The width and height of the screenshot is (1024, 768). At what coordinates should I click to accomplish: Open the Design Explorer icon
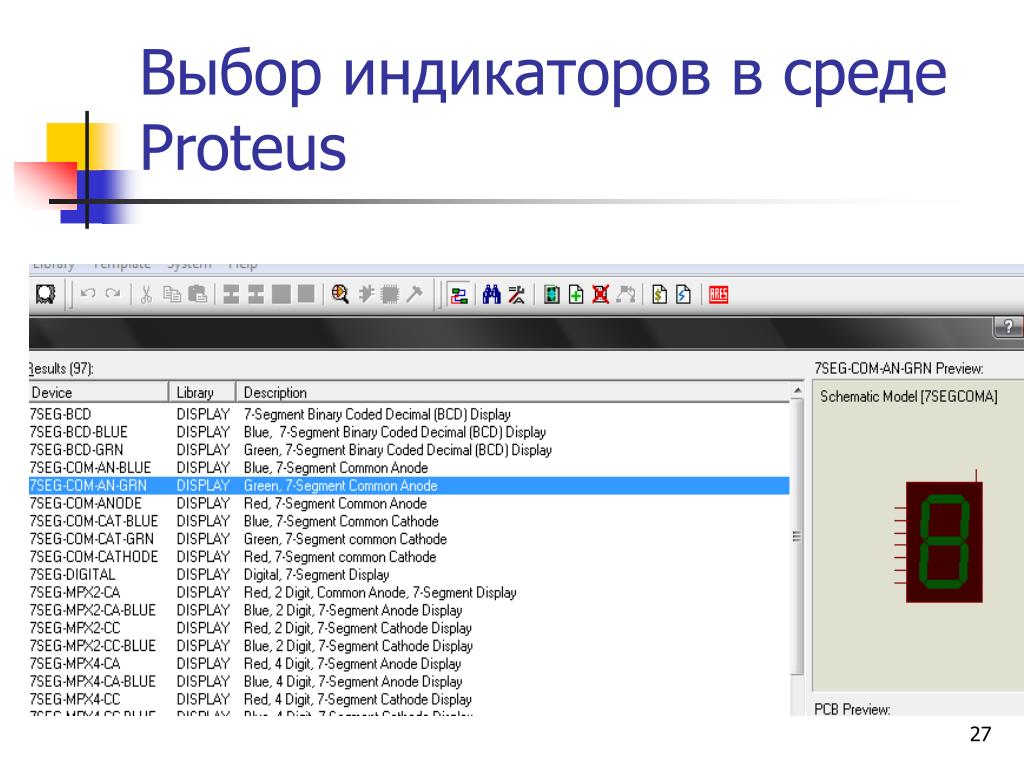pyautogui.click(x=552, y=295)
